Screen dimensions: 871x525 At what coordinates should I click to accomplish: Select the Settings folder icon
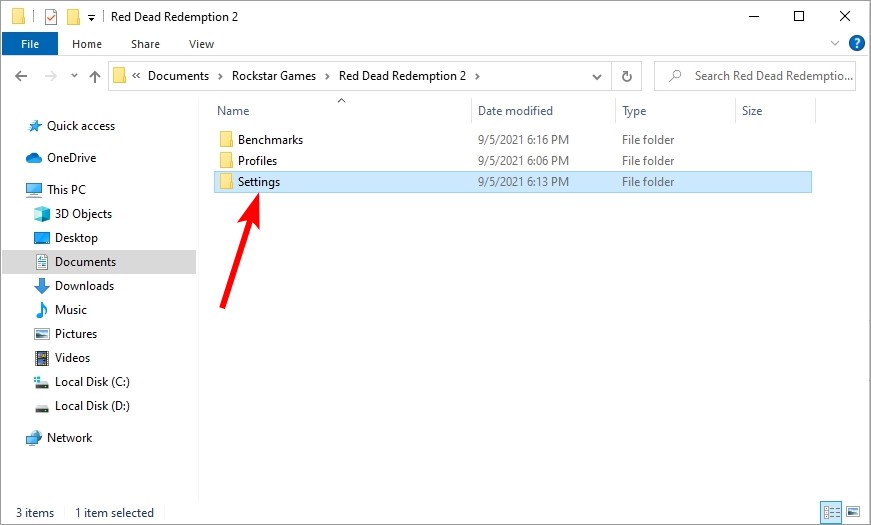[x=226, y=181]
